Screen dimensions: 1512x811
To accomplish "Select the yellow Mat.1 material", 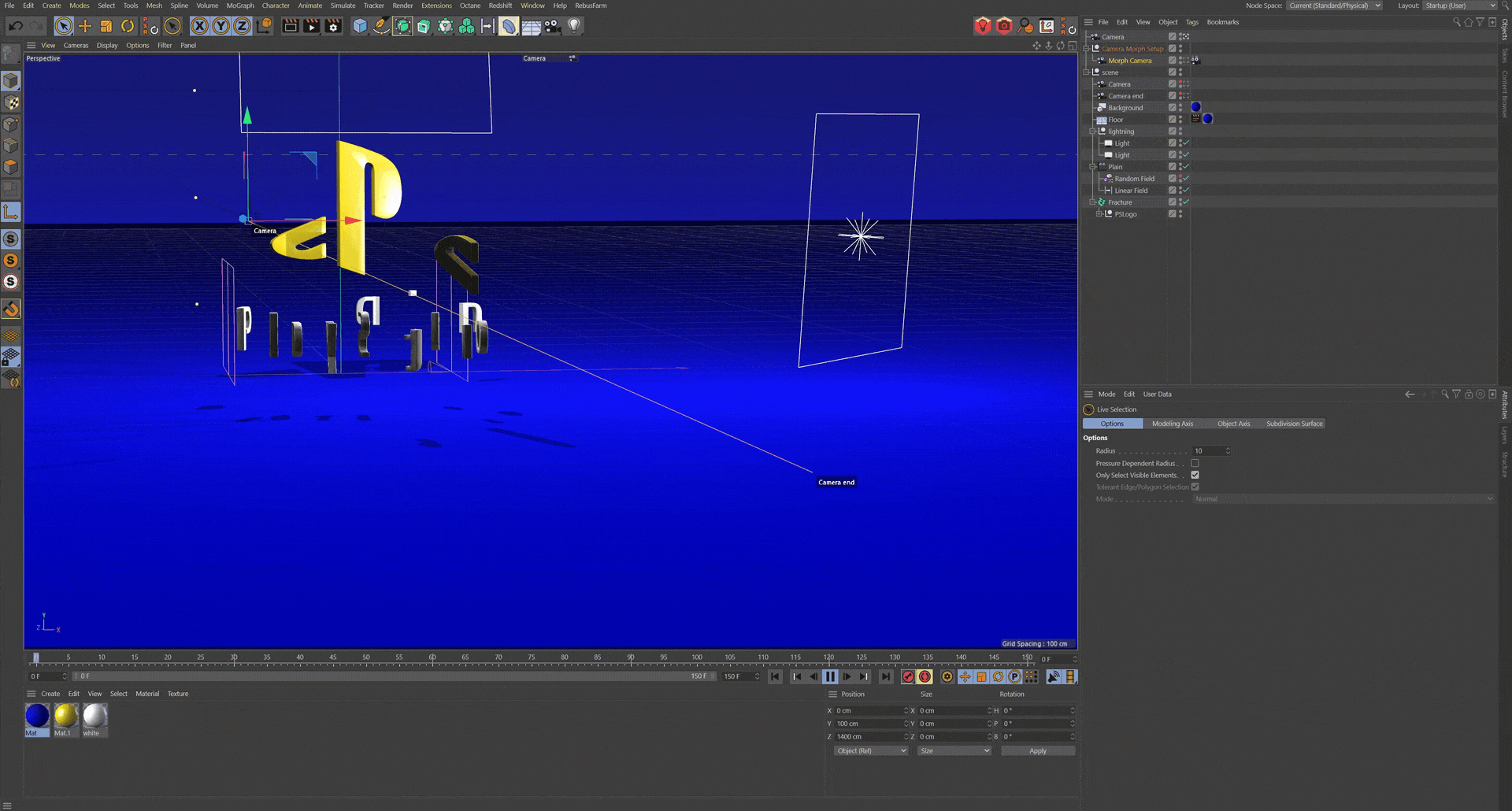I will [x=66, y=720].
